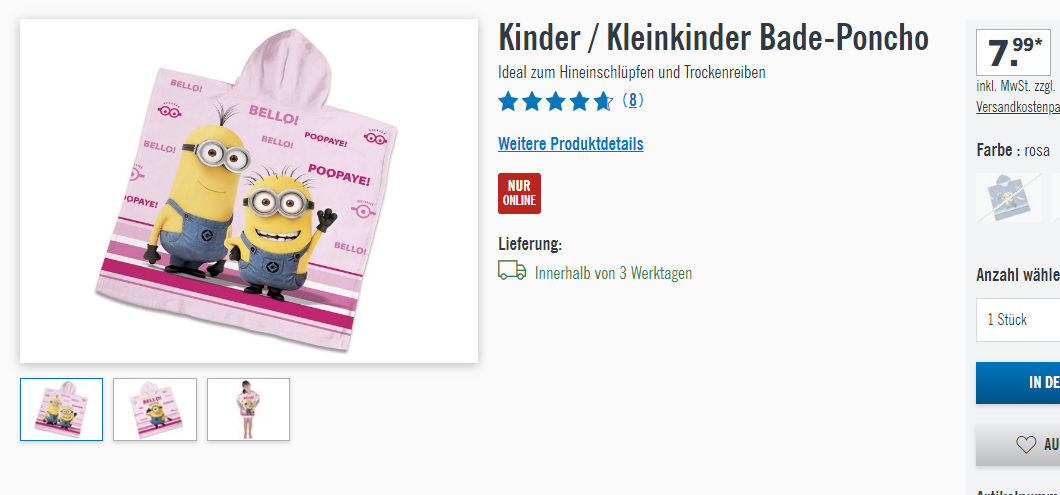The height and width of the screenshot is (495, 1060).
Task: Click the red NUR ONLINE badge
Action: pos(519,193)
